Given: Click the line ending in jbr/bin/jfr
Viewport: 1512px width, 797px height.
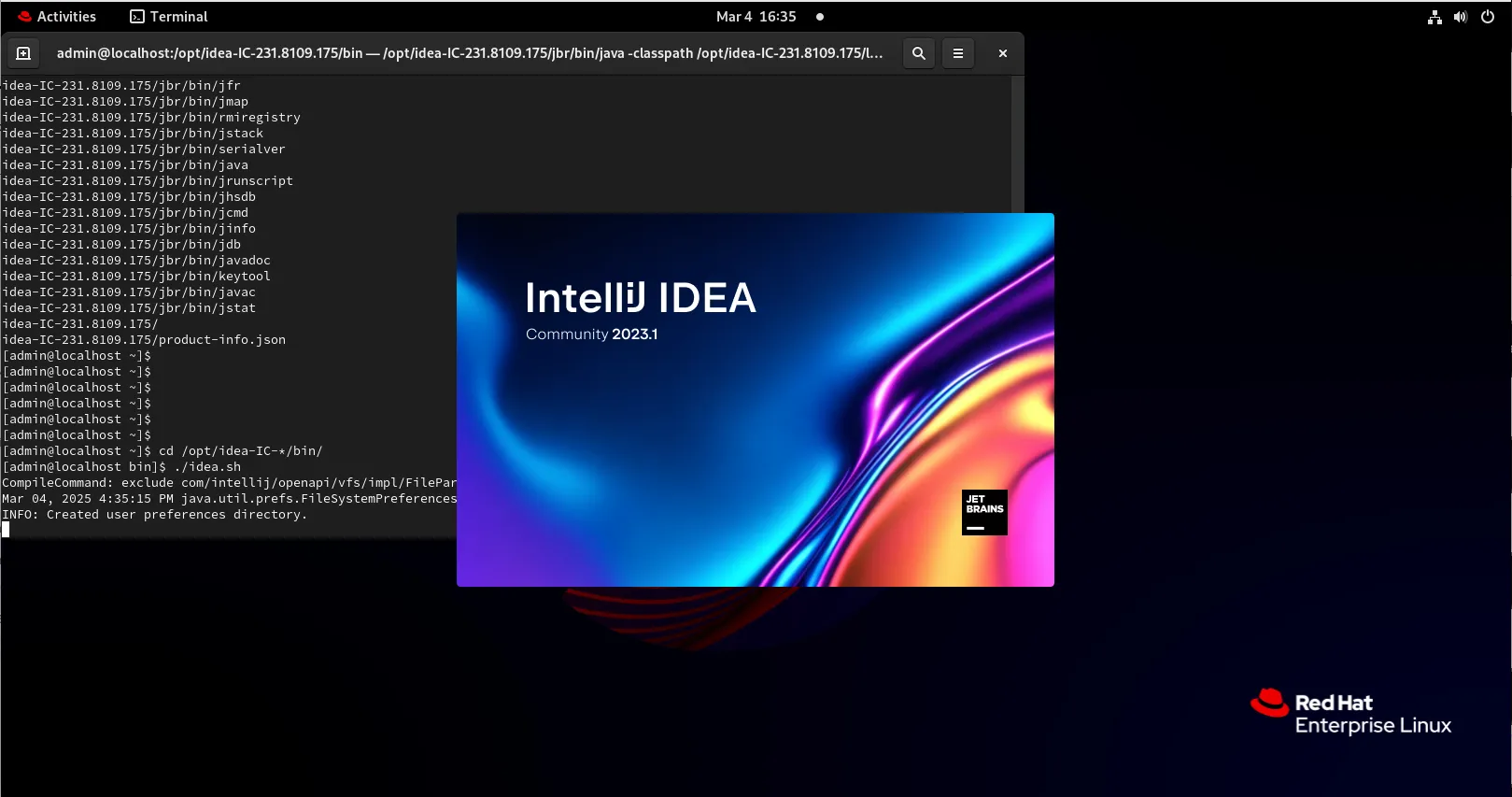Looking at the screenshot, I should point(121,85).
